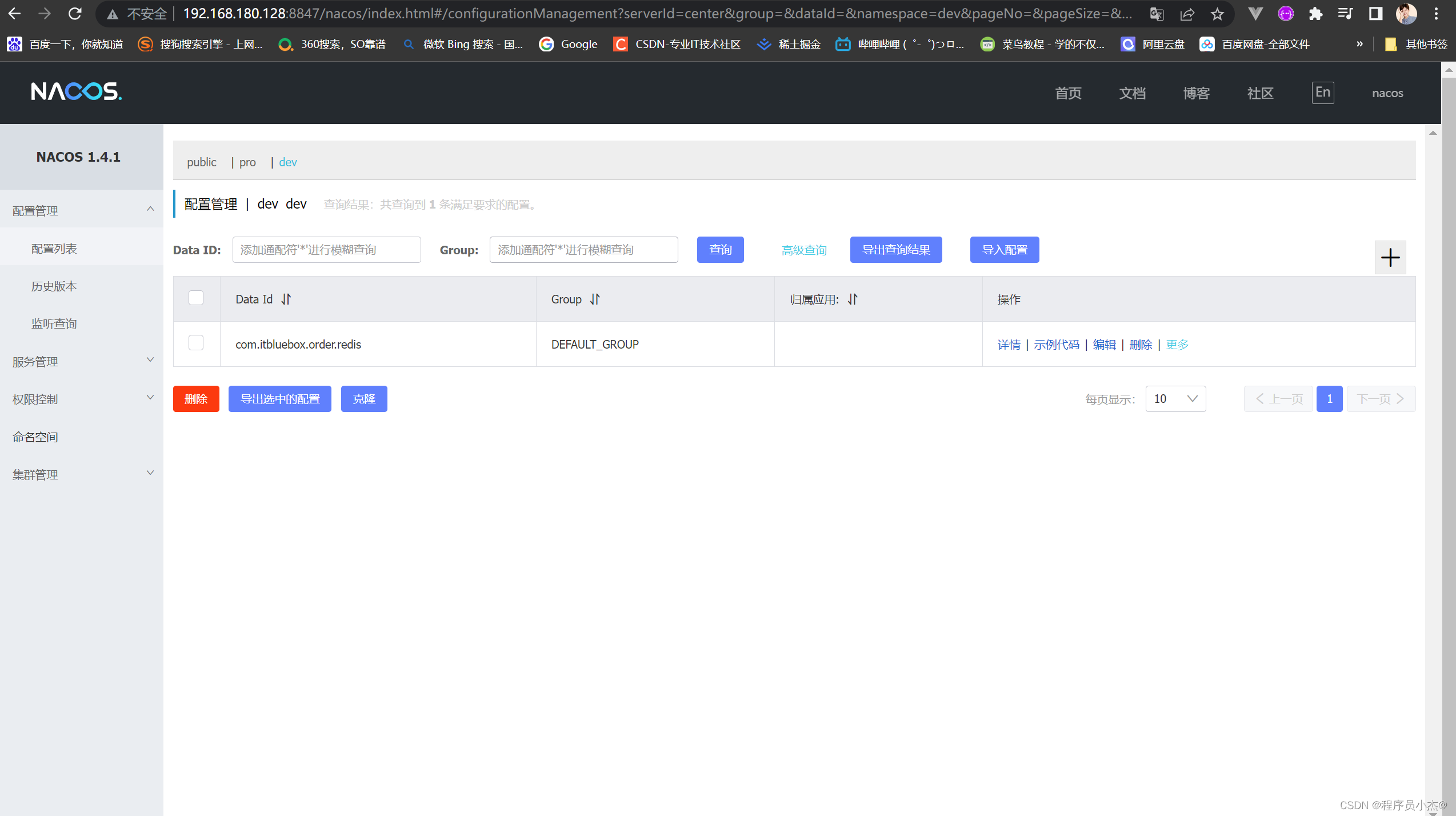The height and width of the screenshot is (816, 1456).
Task: Click the 克隆 clone button
Action: point(364,399)
